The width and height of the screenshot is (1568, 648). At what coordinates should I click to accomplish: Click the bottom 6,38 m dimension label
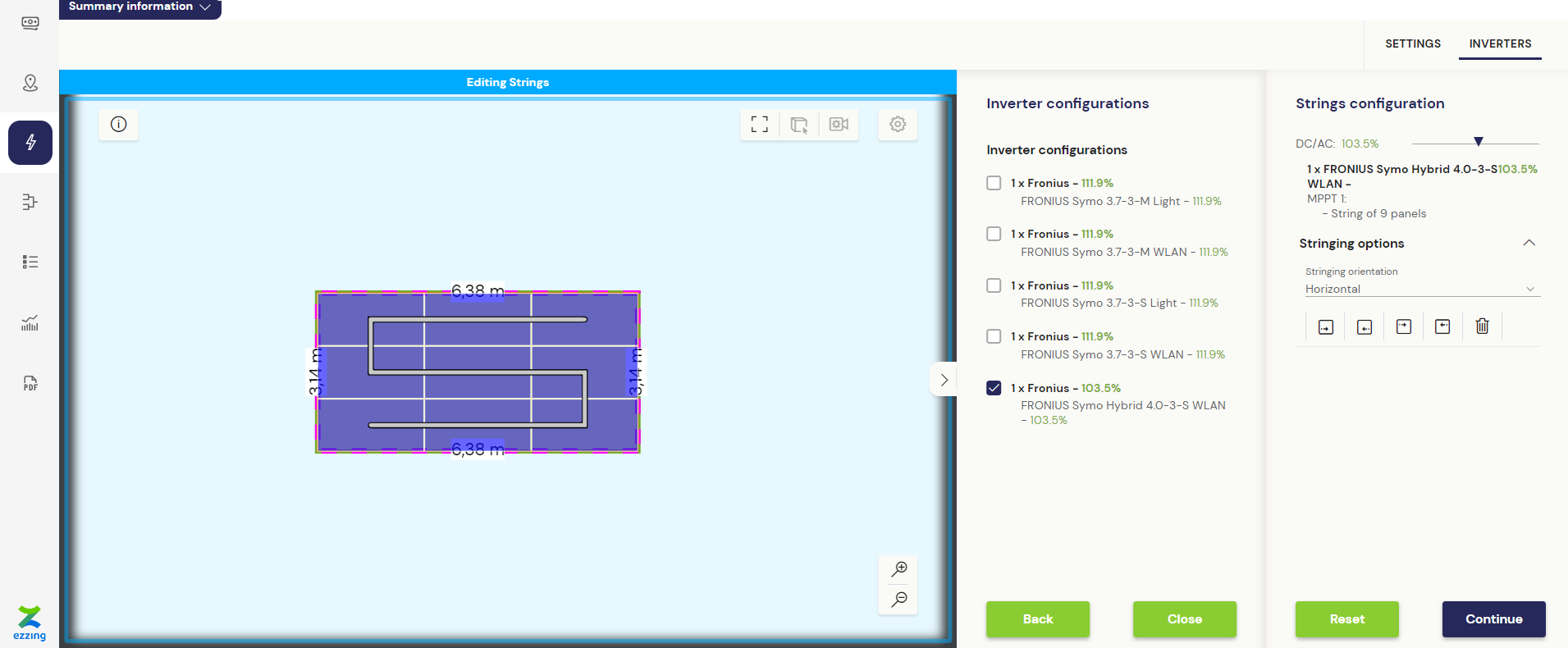coord(478,449)
